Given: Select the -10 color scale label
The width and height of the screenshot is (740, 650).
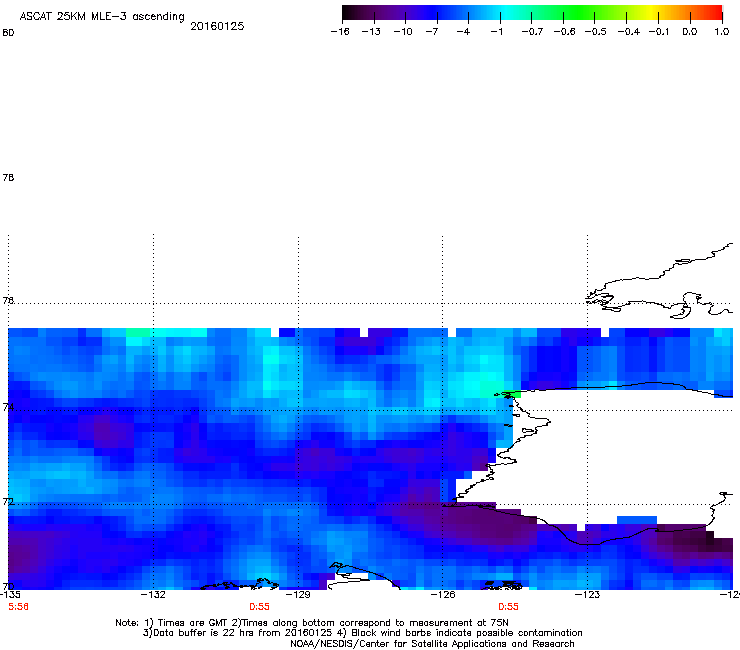Looking at the screenshot, I should 403,32.
